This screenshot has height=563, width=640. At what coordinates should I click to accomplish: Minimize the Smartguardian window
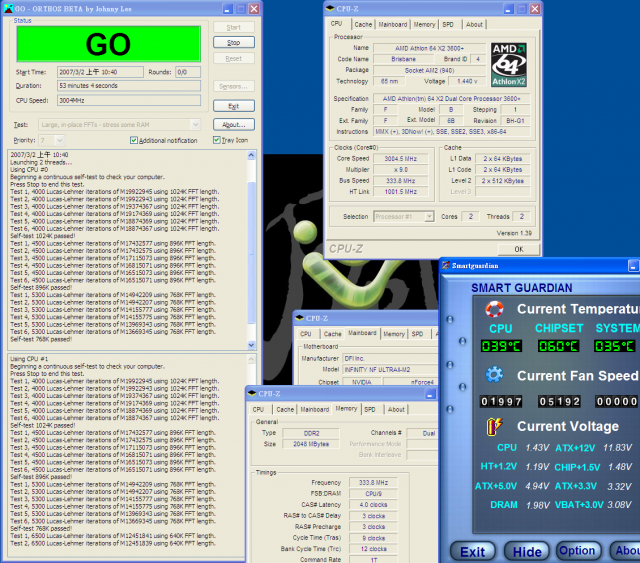[633, 266]
